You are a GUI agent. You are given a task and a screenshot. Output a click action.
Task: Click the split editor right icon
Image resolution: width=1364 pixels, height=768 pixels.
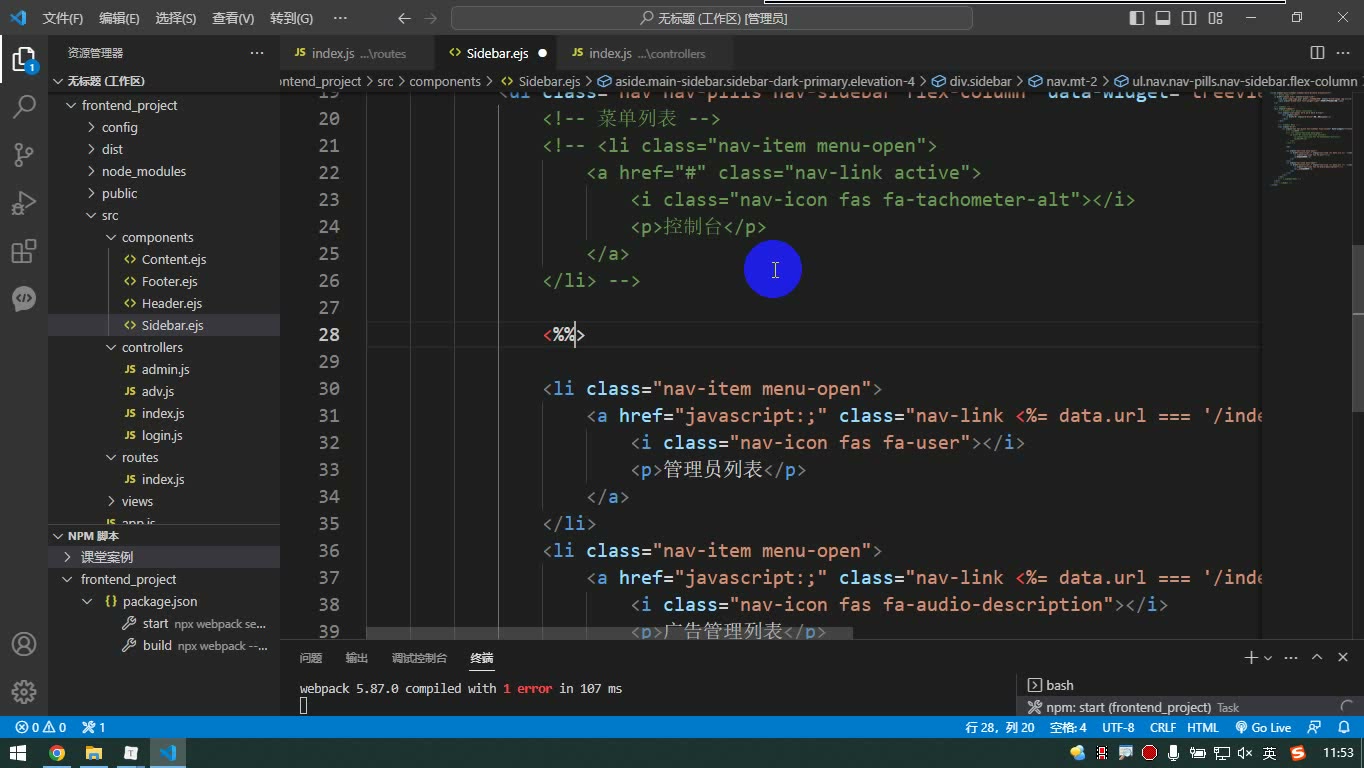coord(1318,53)
